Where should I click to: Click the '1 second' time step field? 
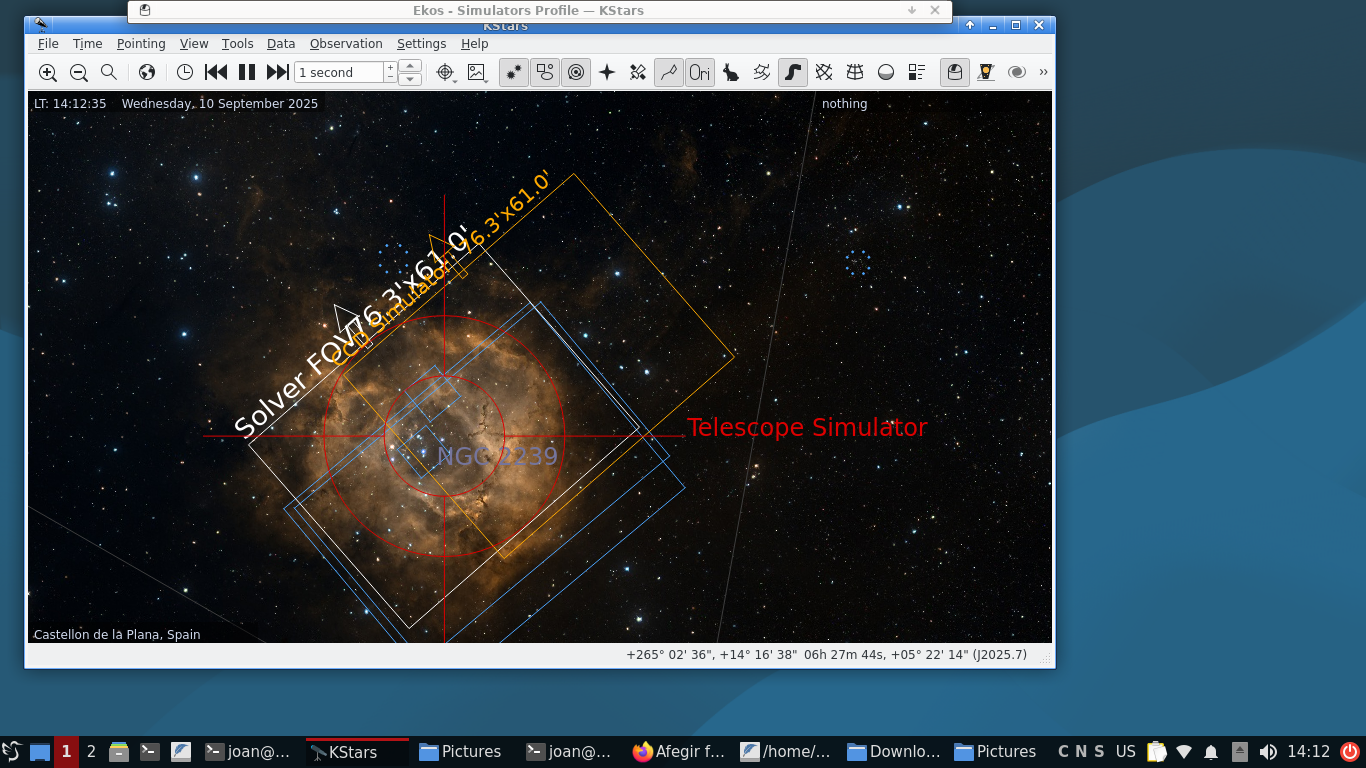point(339,72)
